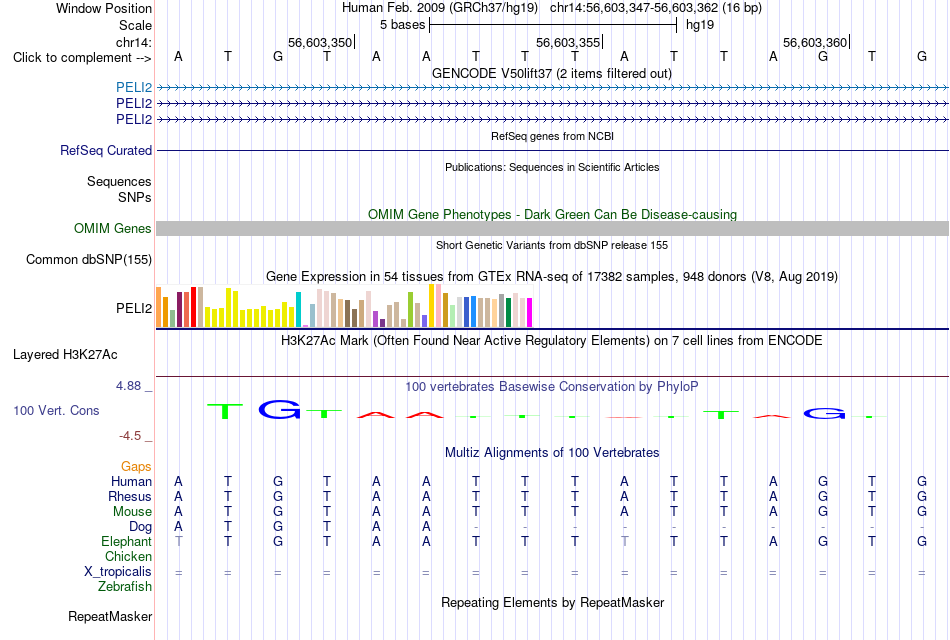Click the 'RefSeq genes from NCBI' title
Viewport: 950px width, 640px height.
coord(552,136)
